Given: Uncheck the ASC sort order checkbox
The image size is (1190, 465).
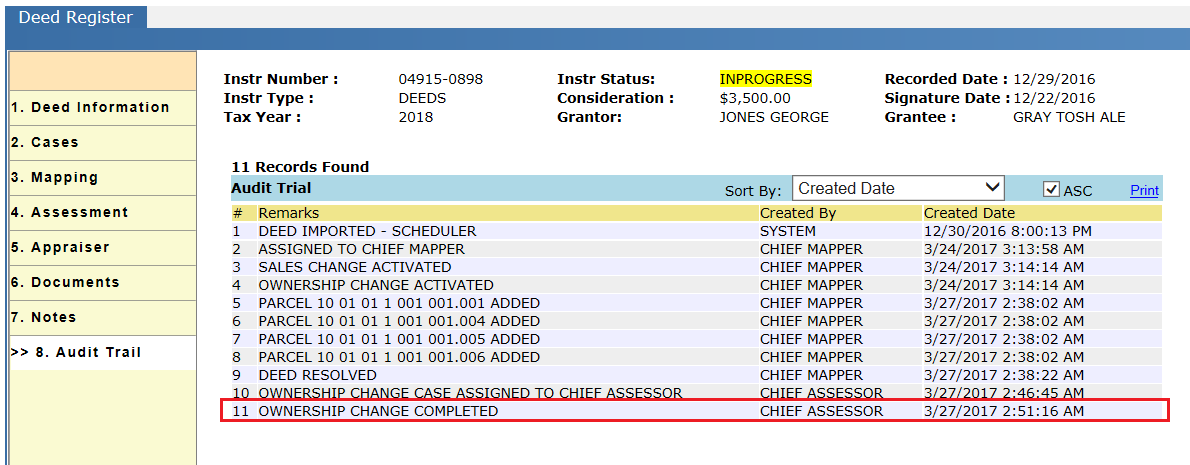Looking at the screenshot, I should (1051, 190).
